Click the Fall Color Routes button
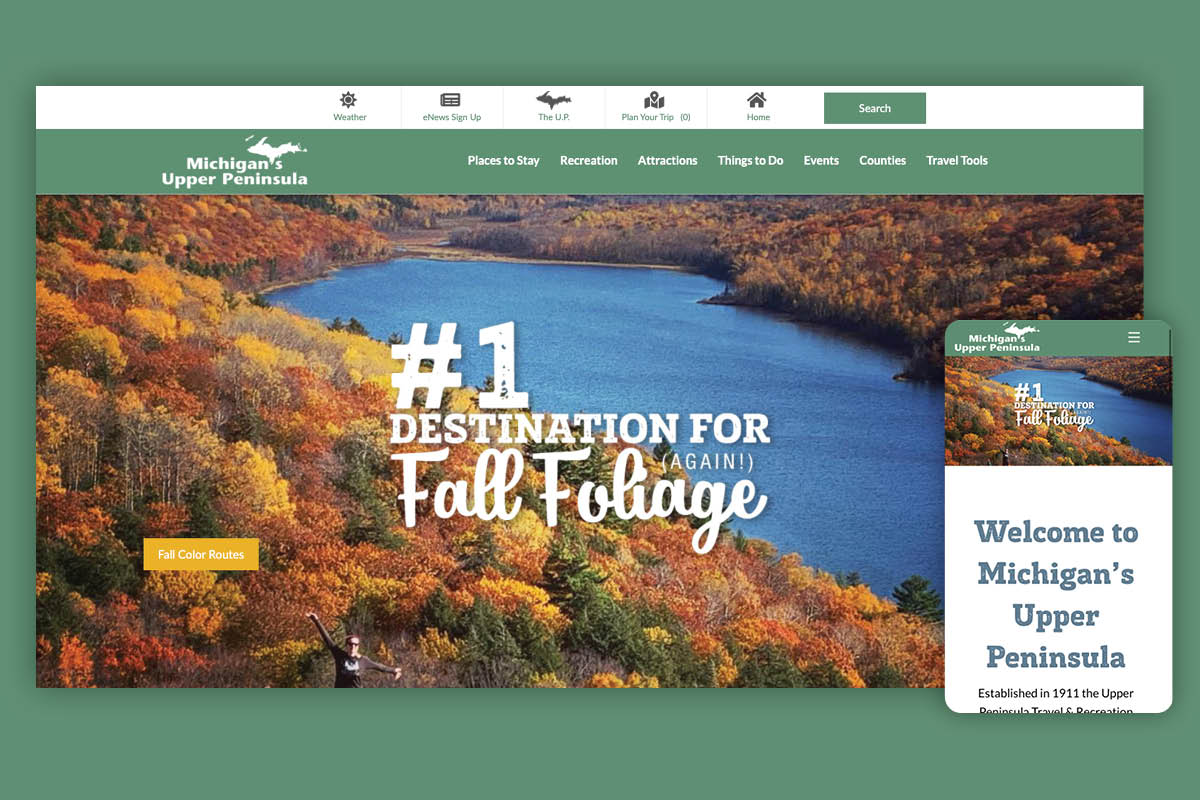 [x=201, y=555]
